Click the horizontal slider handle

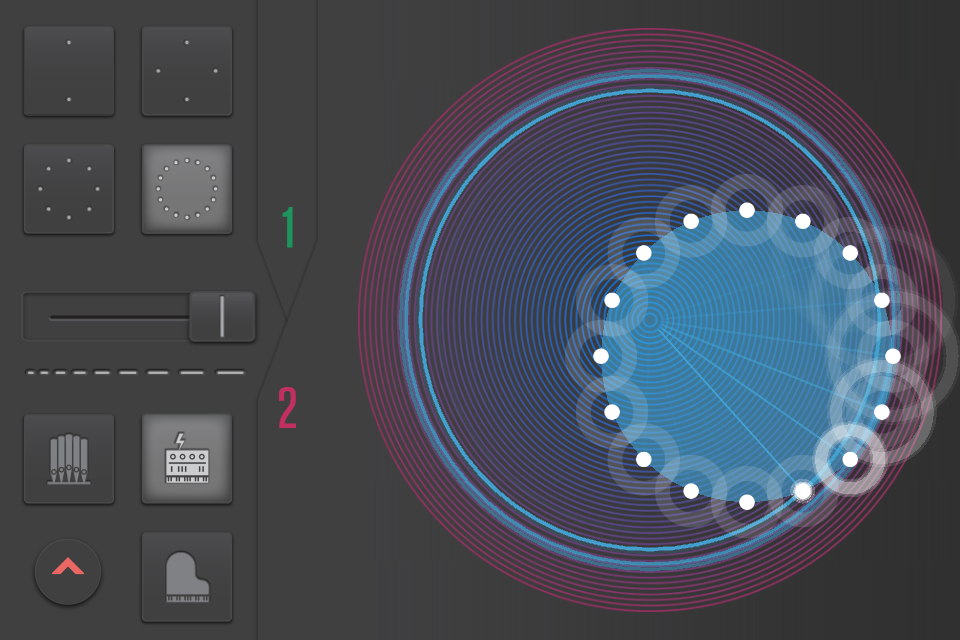point(222,317)
